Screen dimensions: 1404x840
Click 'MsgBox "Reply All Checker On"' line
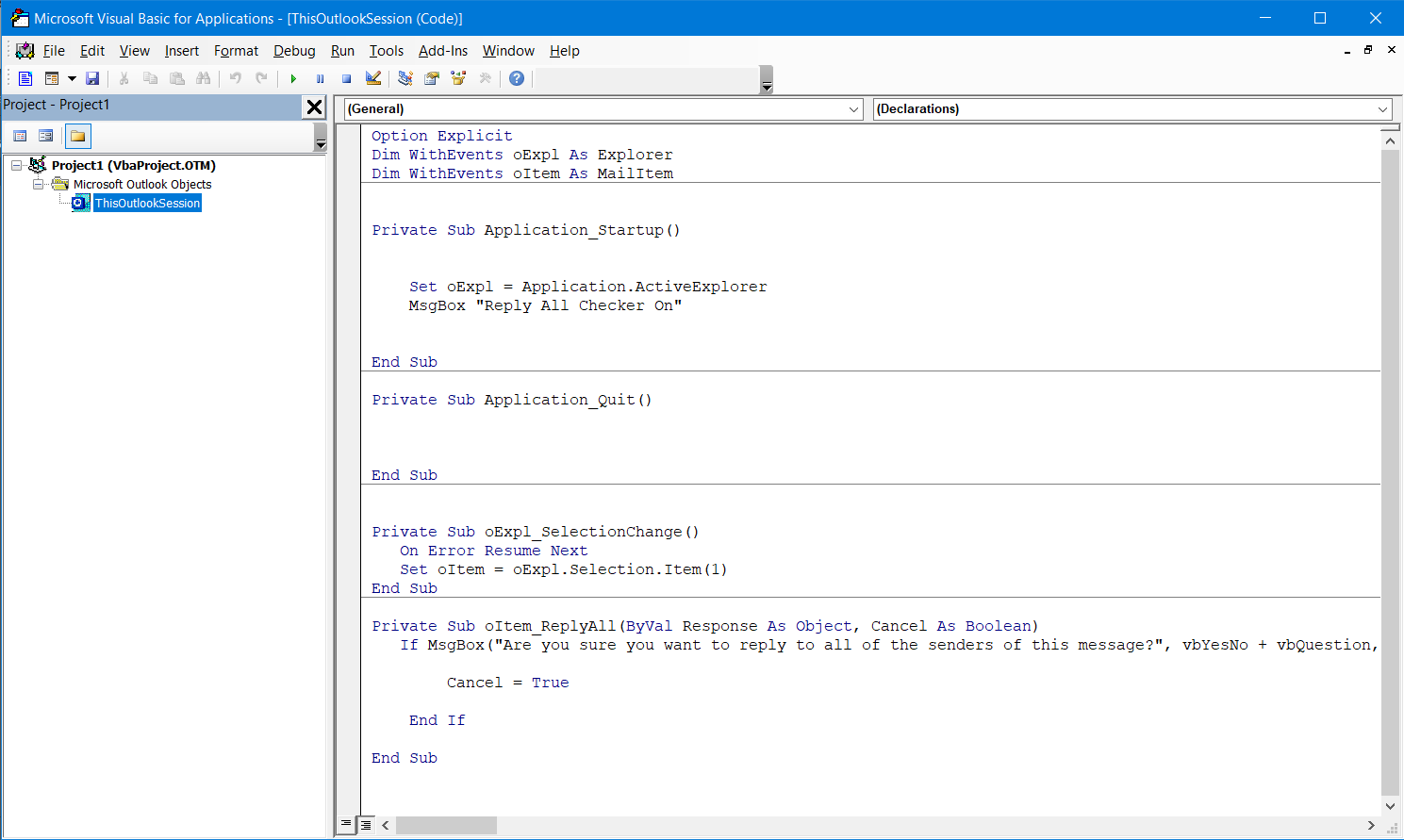click(x=545, y=305)
